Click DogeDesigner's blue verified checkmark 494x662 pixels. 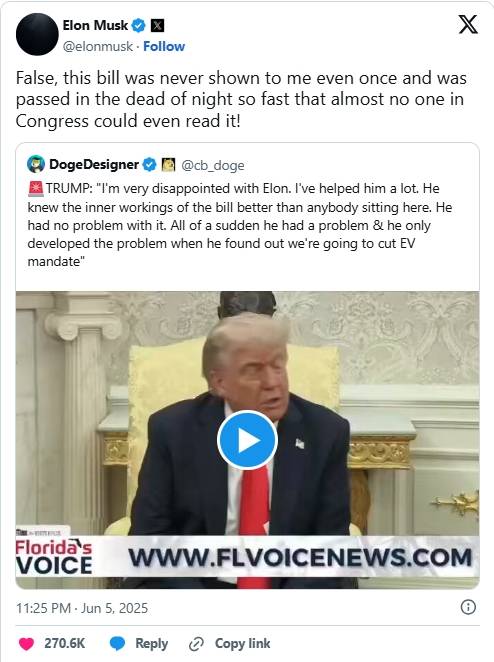[x=149, y=164]
